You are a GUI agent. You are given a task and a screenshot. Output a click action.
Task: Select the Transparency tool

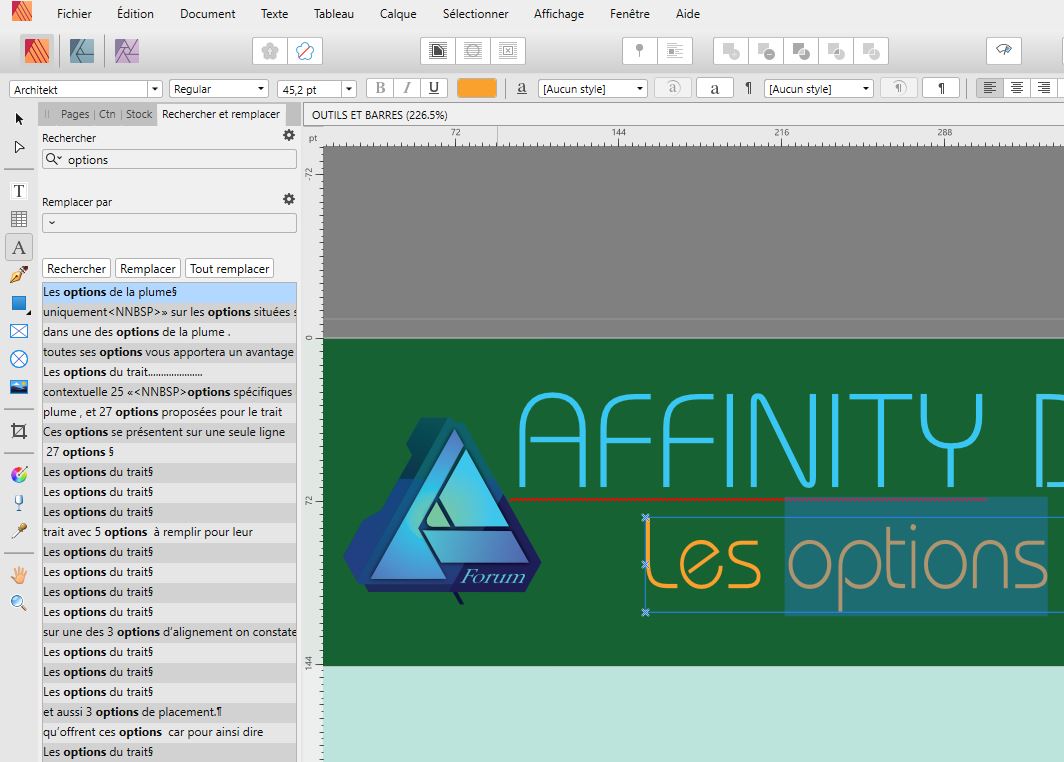pyautogui.click(x=19, y=503)
